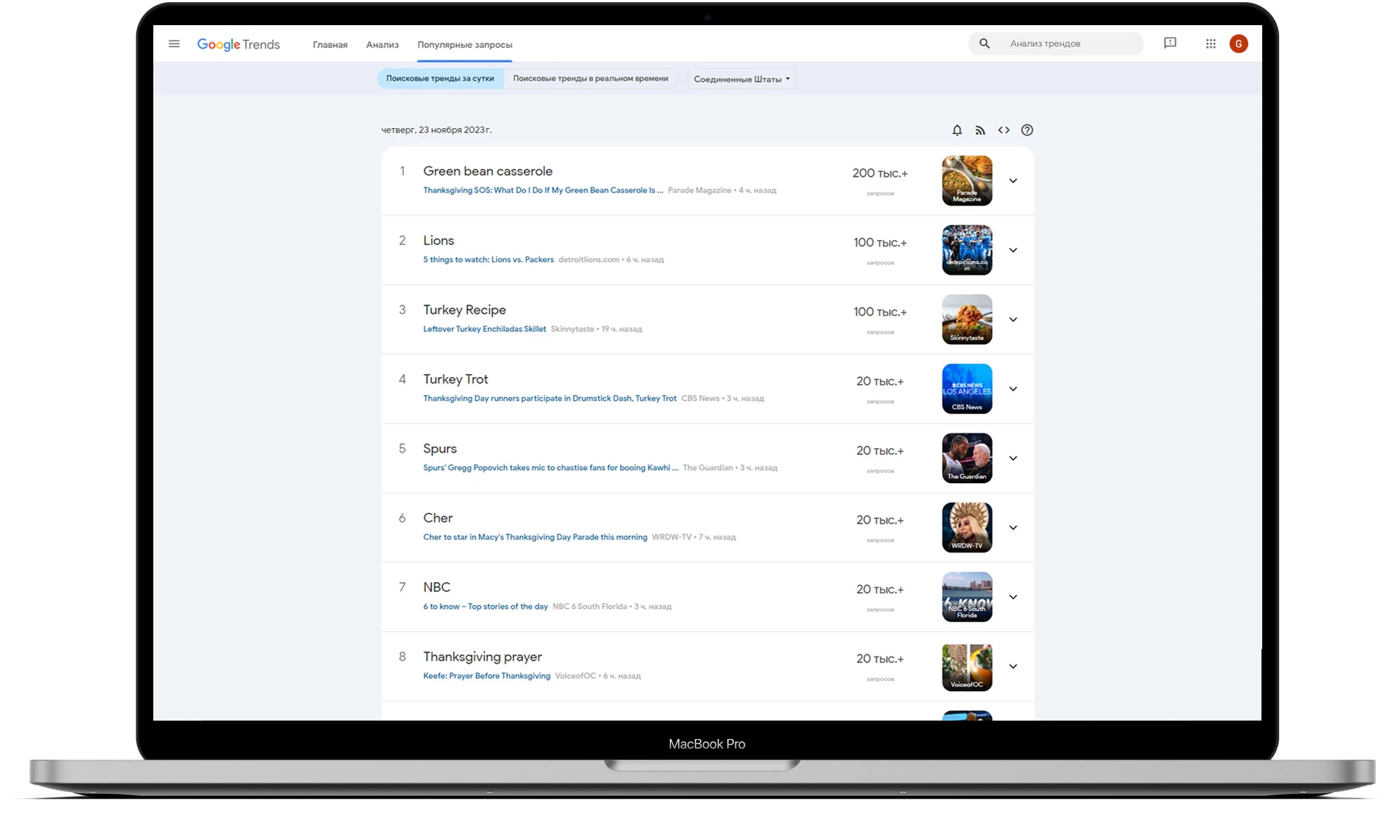Viewport: 1400px width, 840px height.
Task: Click the detroitlions.com thumbnail
Action: (967, 250)
